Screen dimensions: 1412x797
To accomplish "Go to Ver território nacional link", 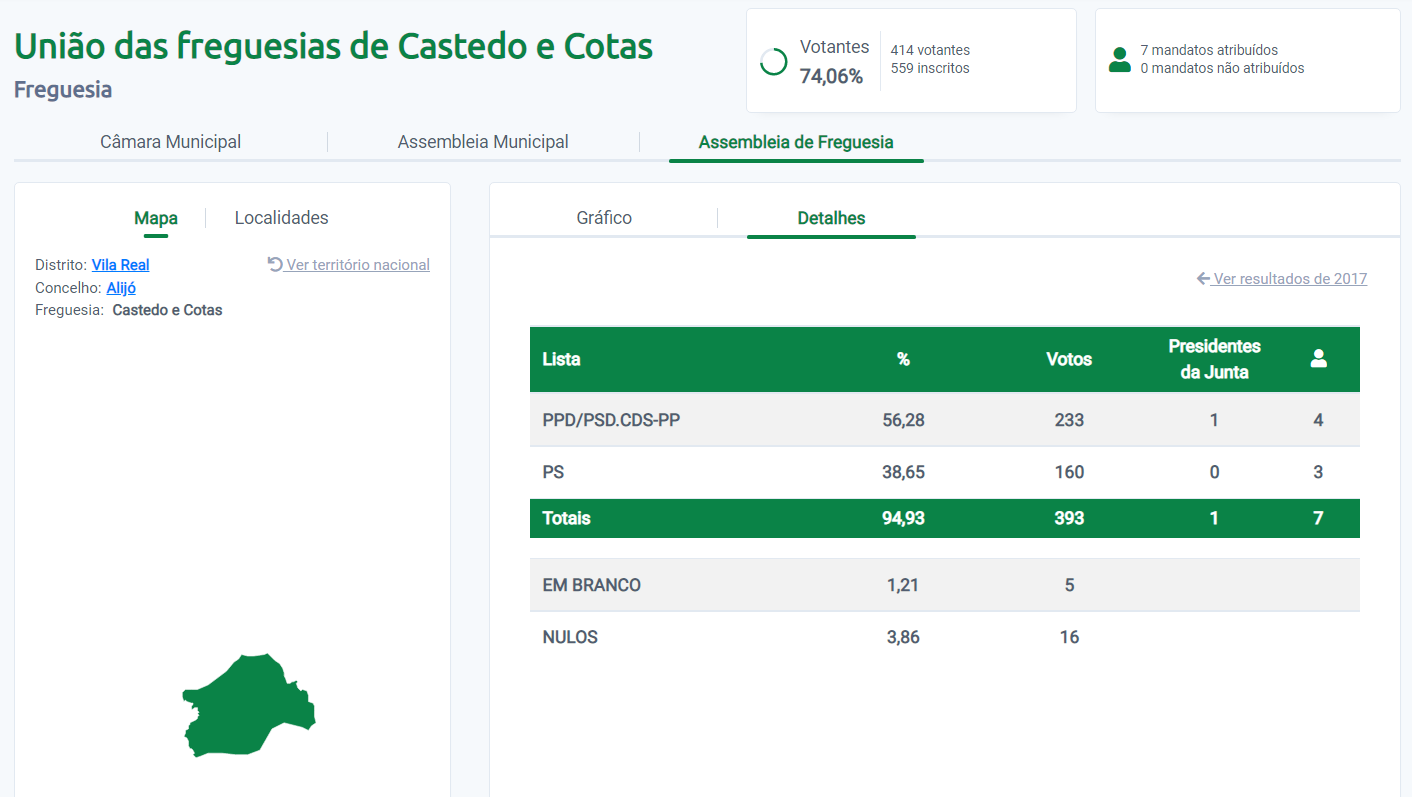I will pyautogui.click(x=358, y=265).
